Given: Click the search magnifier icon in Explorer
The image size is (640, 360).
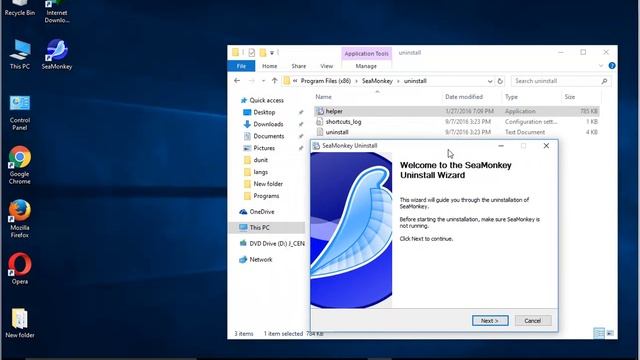Looking at the screenshot, I should coord(604,81).
